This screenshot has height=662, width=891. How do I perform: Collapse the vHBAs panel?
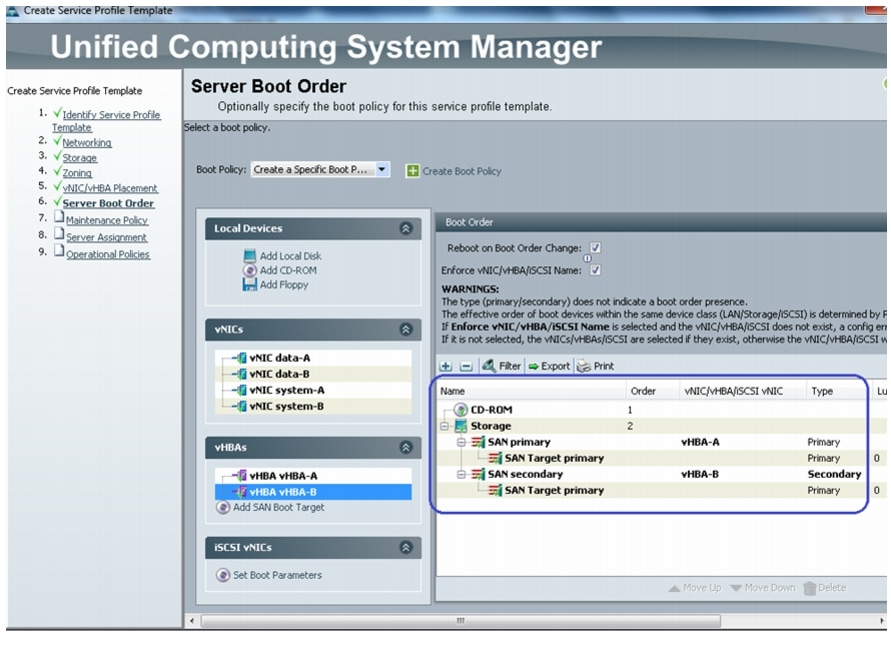(x=406, y=447)
